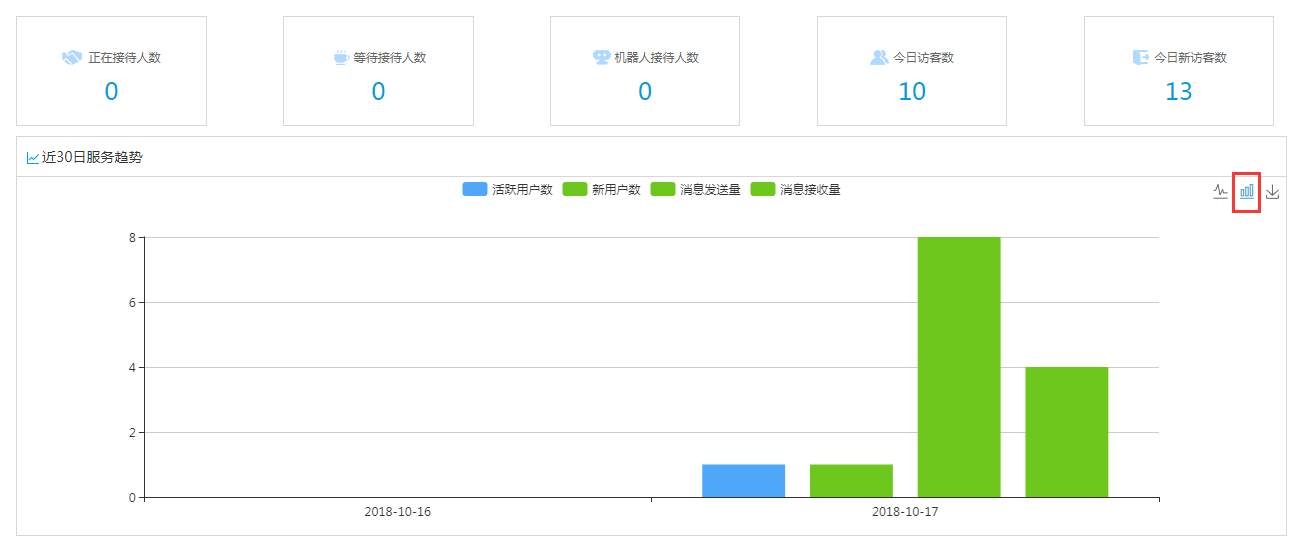This screenshot has height=547, width=1303.
Task: Click the robot icon beside 机器人接待人数
Action: [x=601, y=58]
